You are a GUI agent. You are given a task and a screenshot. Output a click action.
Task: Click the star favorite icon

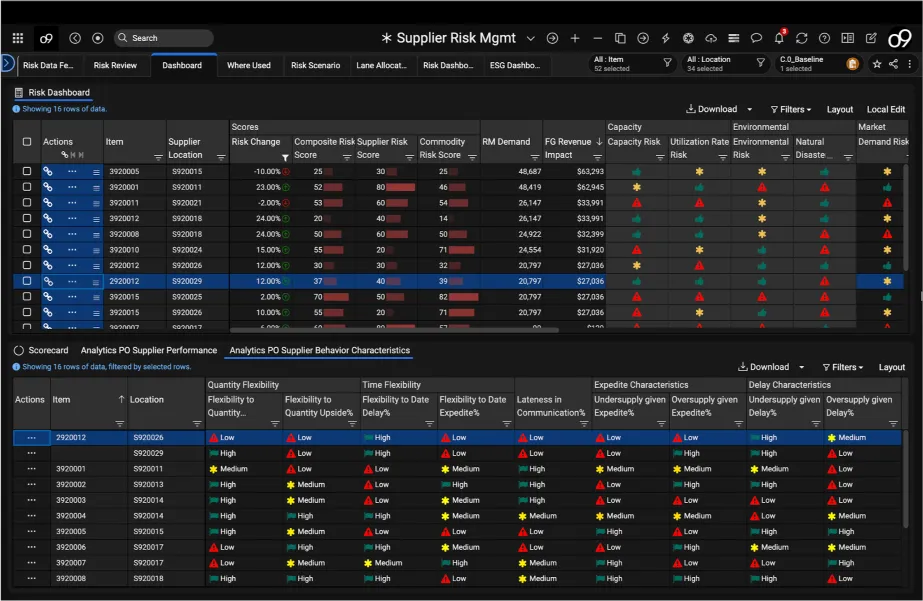(877, 64)
